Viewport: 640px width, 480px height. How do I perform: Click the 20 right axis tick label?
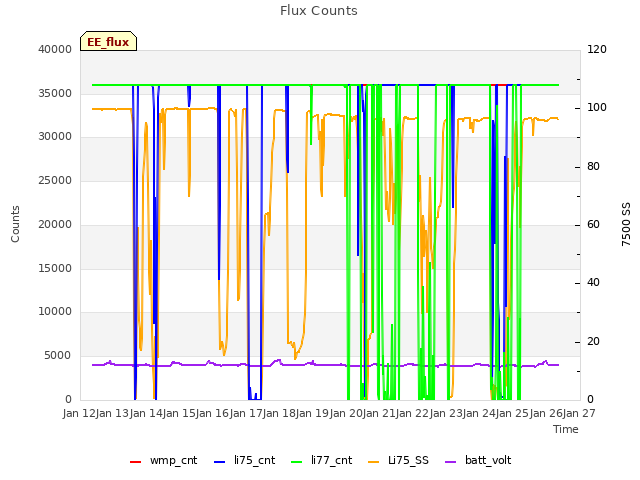(x=593, y=341)
